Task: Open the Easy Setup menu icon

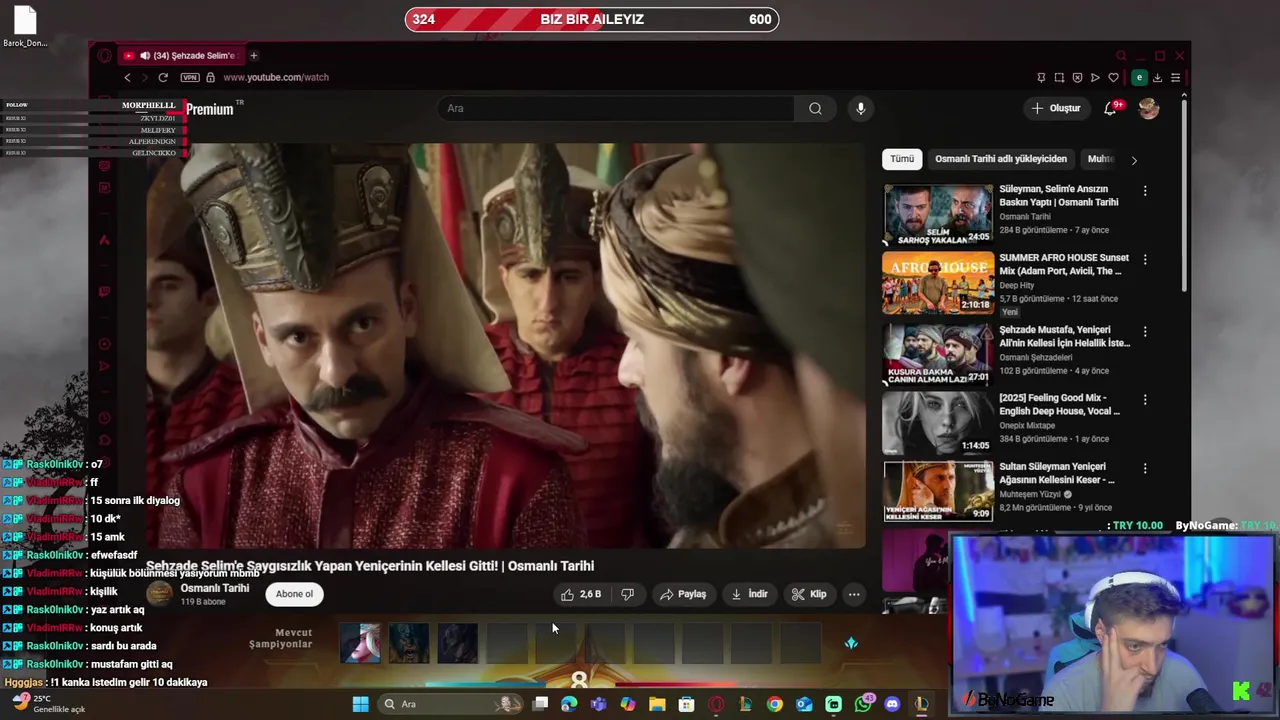Action: click(1176, 77)
